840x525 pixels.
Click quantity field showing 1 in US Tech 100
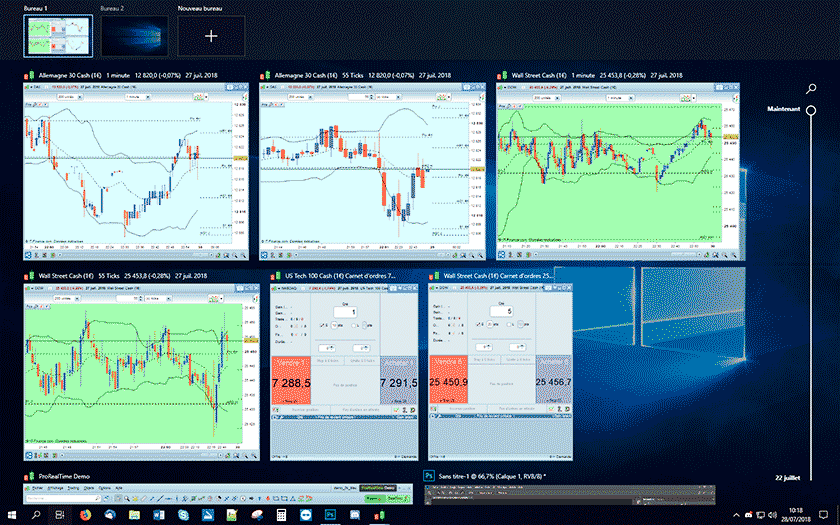point(345,312)
